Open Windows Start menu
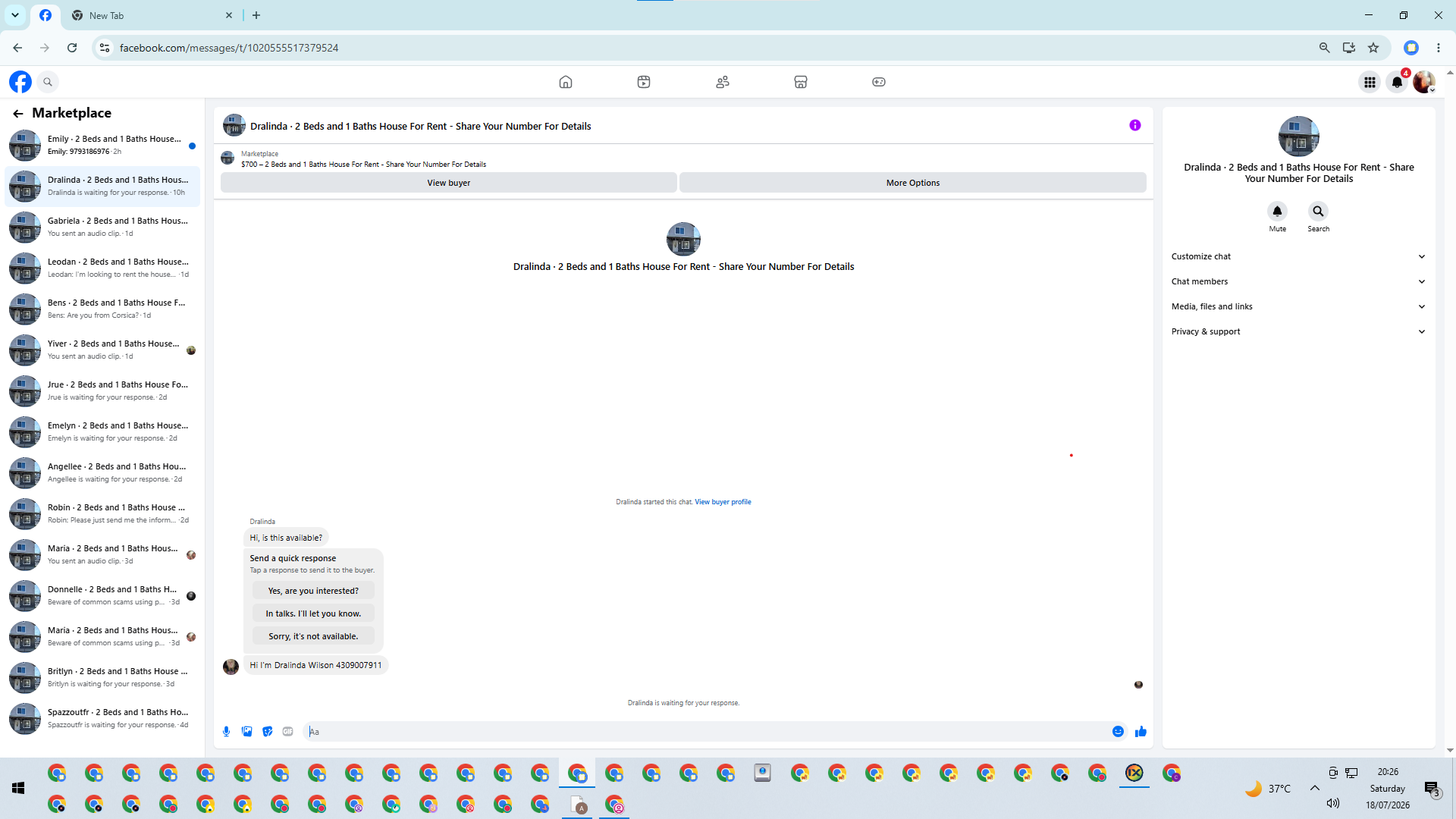Image resolution: width=1456 pixels, height=819 pixels. 18,789
